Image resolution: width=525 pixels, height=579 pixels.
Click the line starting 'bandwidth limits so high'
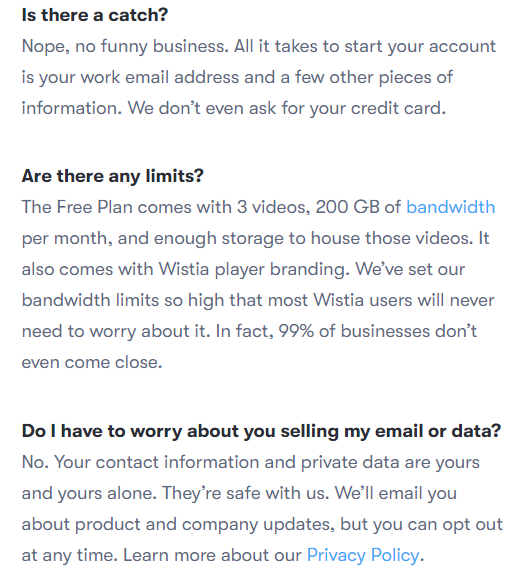[x=258, y=300]
